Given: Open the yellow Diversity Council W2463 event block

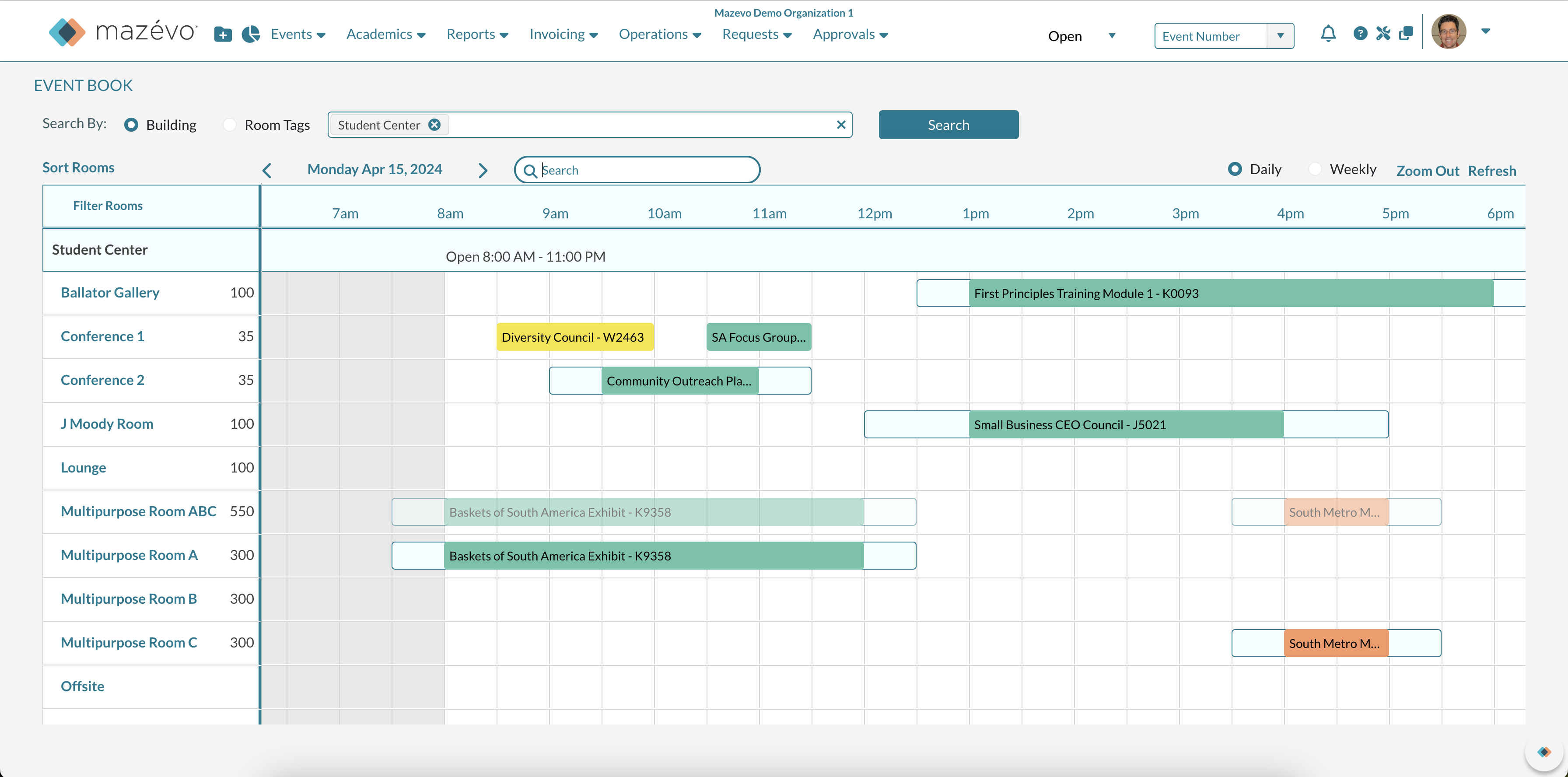Looking at the screenshot, I should pos(574,336).
